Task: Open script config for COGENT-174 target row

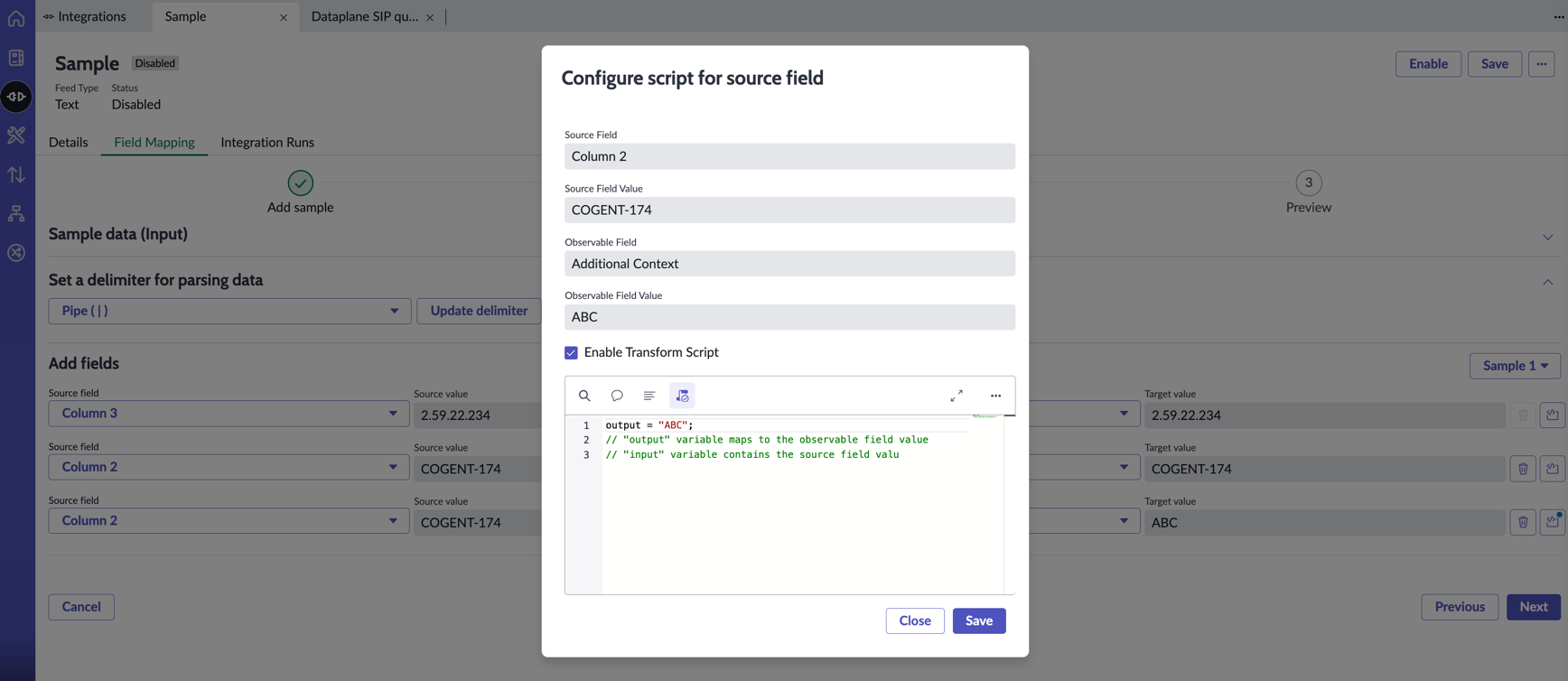Action: click(x=1553, y=469)
